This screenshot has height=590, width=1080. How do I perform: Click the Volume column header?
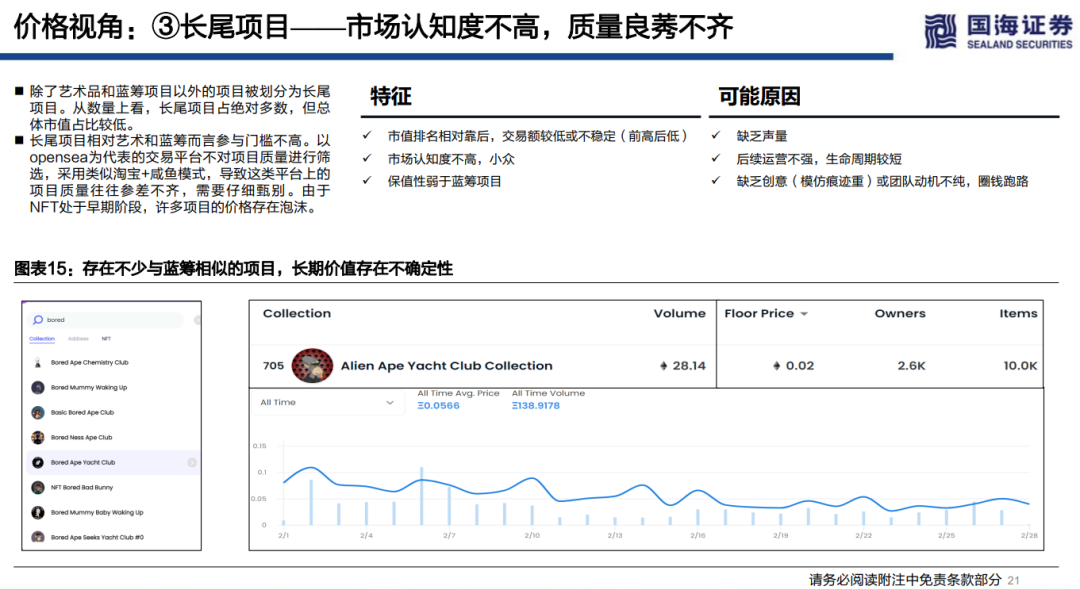(679, 314)
